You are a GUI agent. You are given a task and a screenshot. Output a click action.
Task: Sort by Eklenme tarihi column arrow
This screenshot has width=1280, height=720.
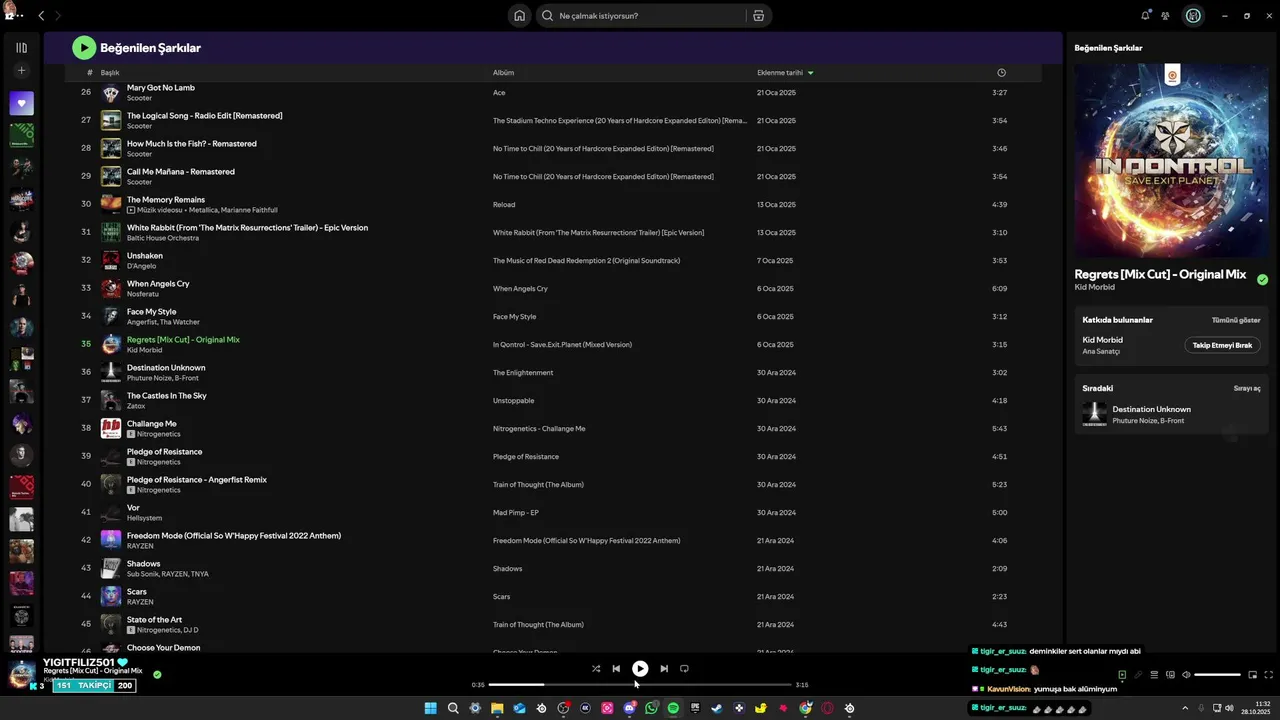(810, 73)
